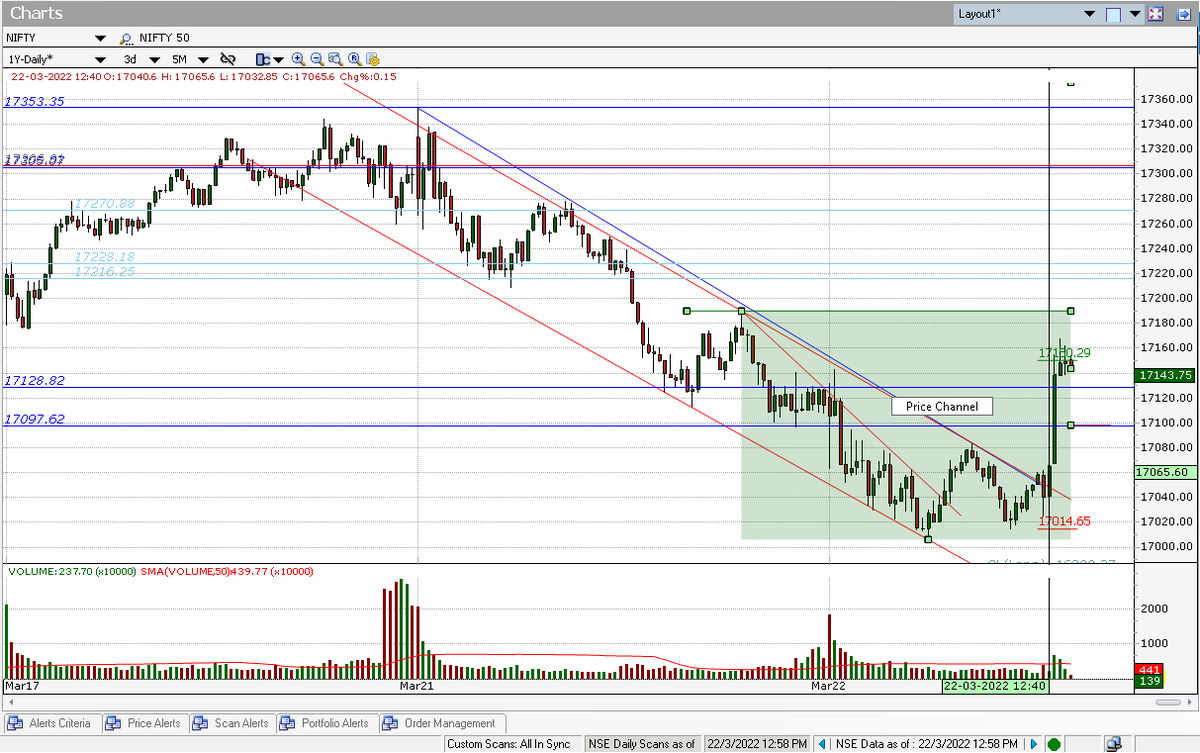Open the 1Y-Daily template dropdown
Screen dimensions: 1200x753
[99, 59]
